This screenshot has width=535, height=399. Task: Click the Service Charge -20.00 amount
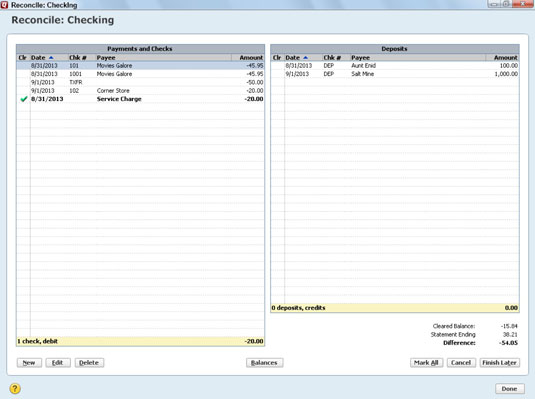click(x=254, y=99)
